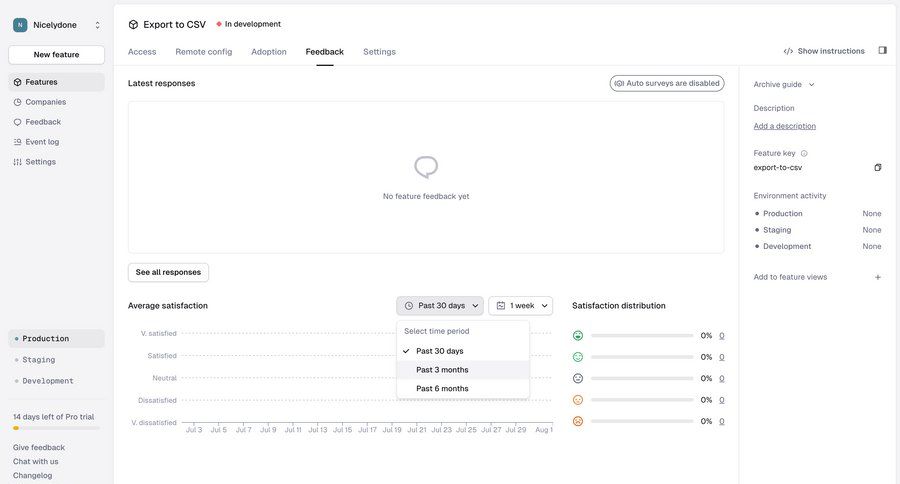
Task: Click the Add to feature views plus
Action: 878,277
